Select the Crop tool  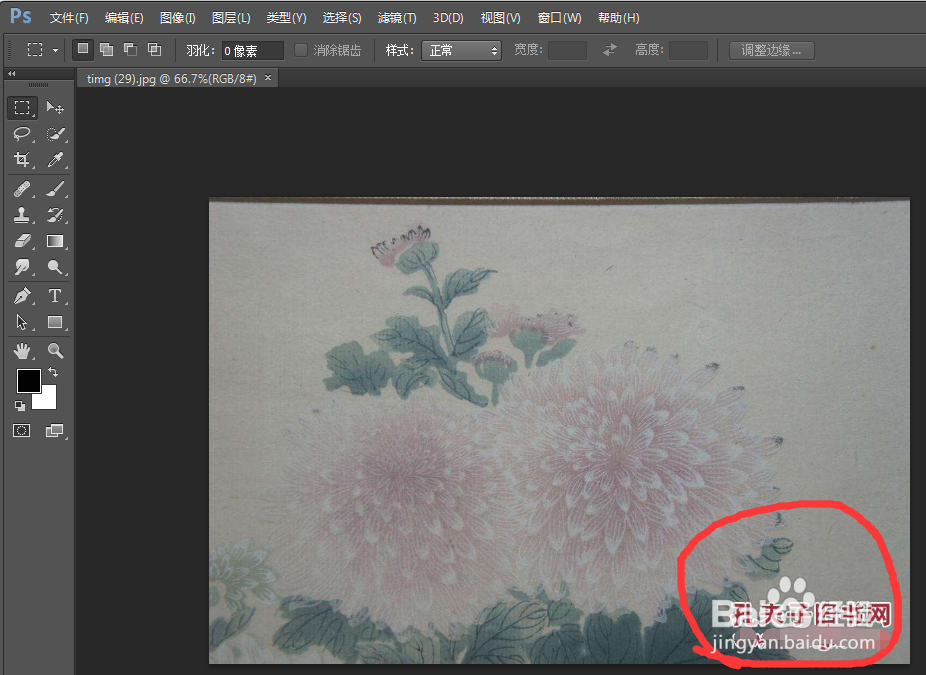[x=22, y=159]
